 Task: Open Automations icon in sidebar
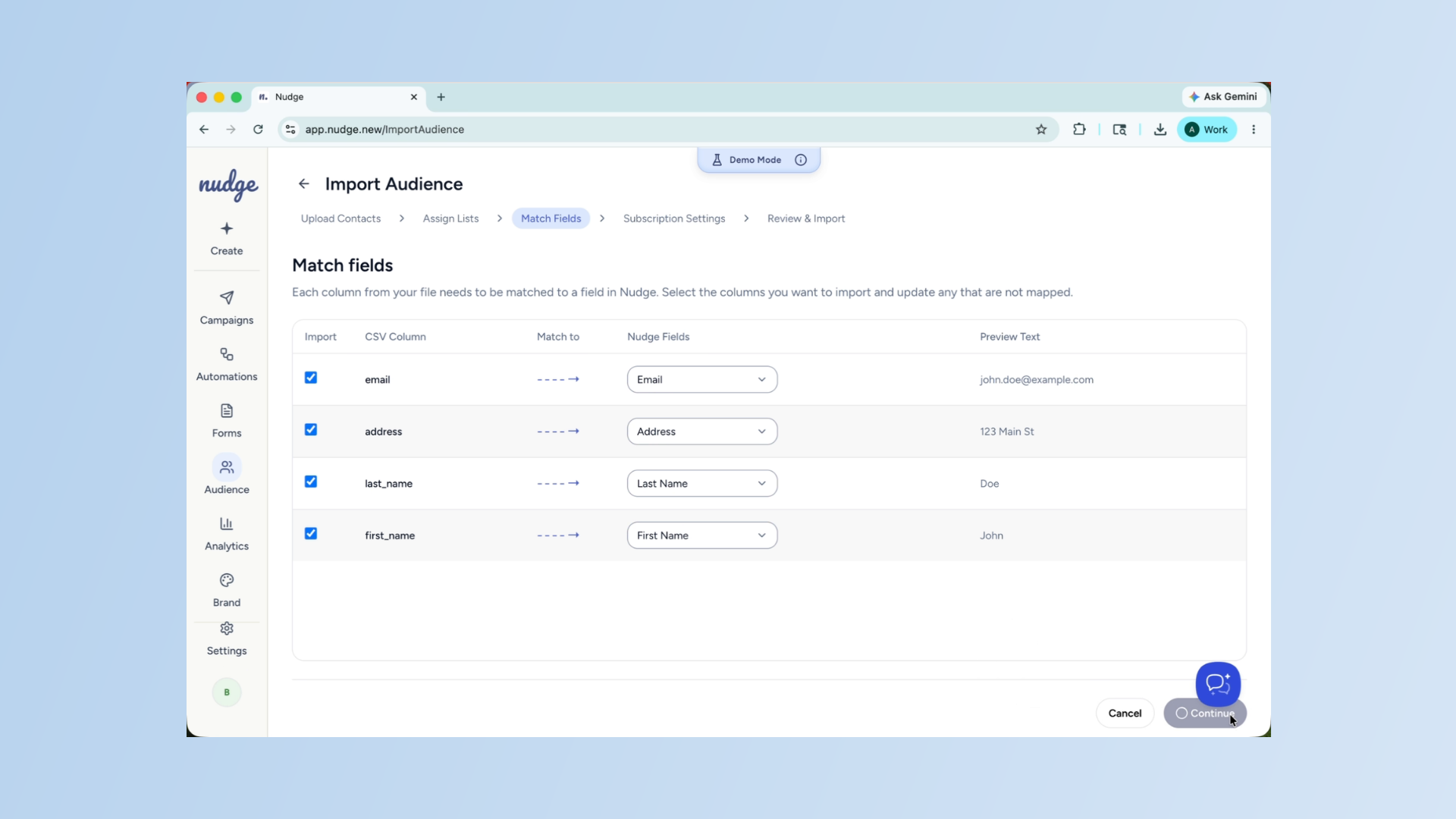coord(227,354)
